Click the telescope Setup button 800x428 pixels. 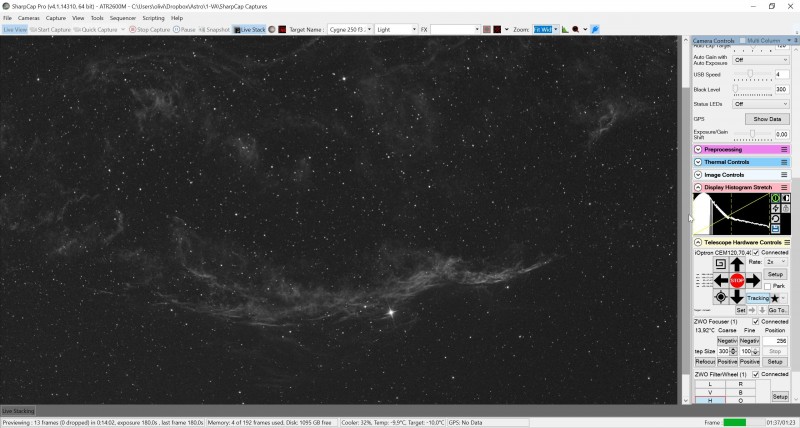coord(775,274)
